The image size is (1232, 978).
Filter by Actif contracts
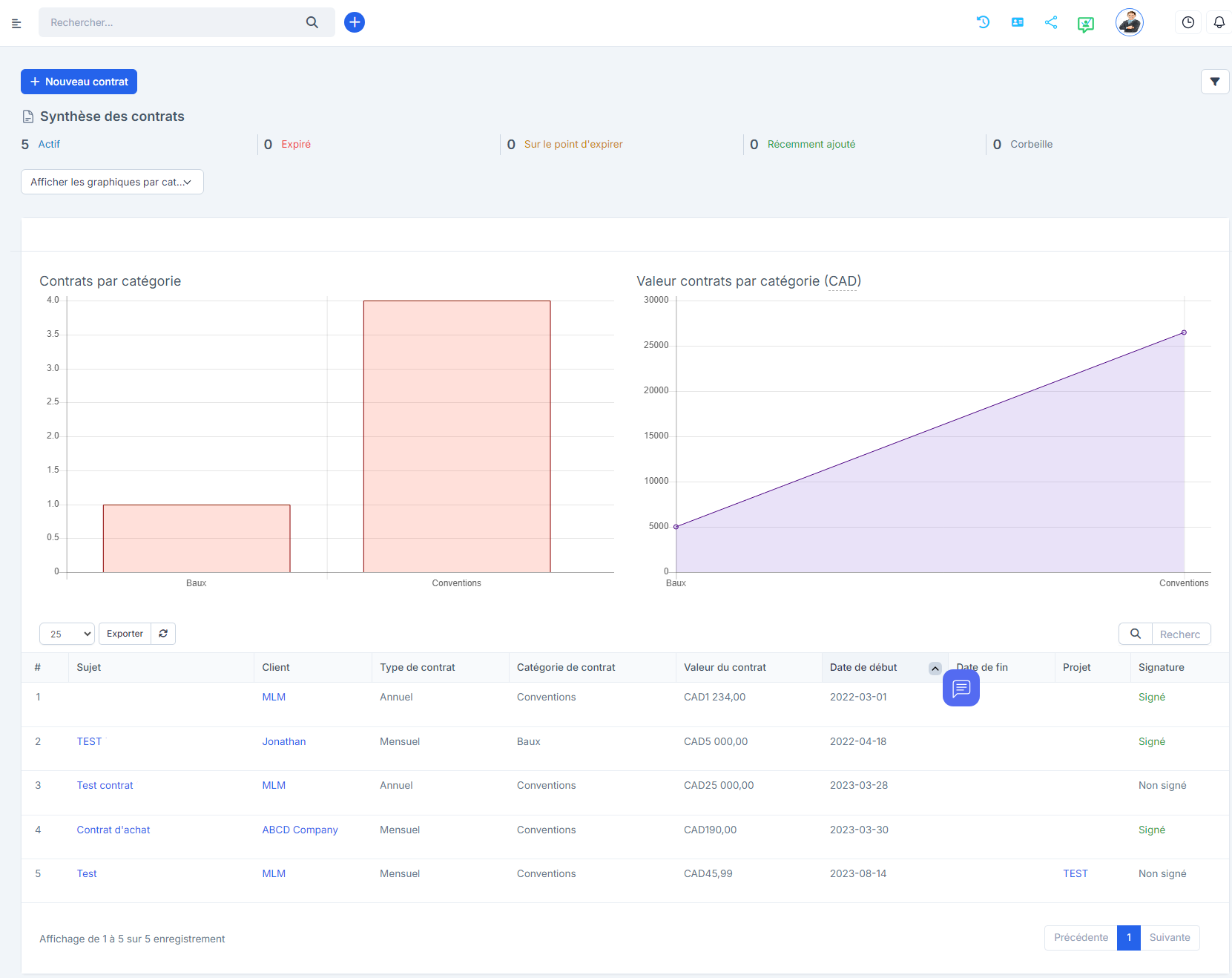(49, 144)
